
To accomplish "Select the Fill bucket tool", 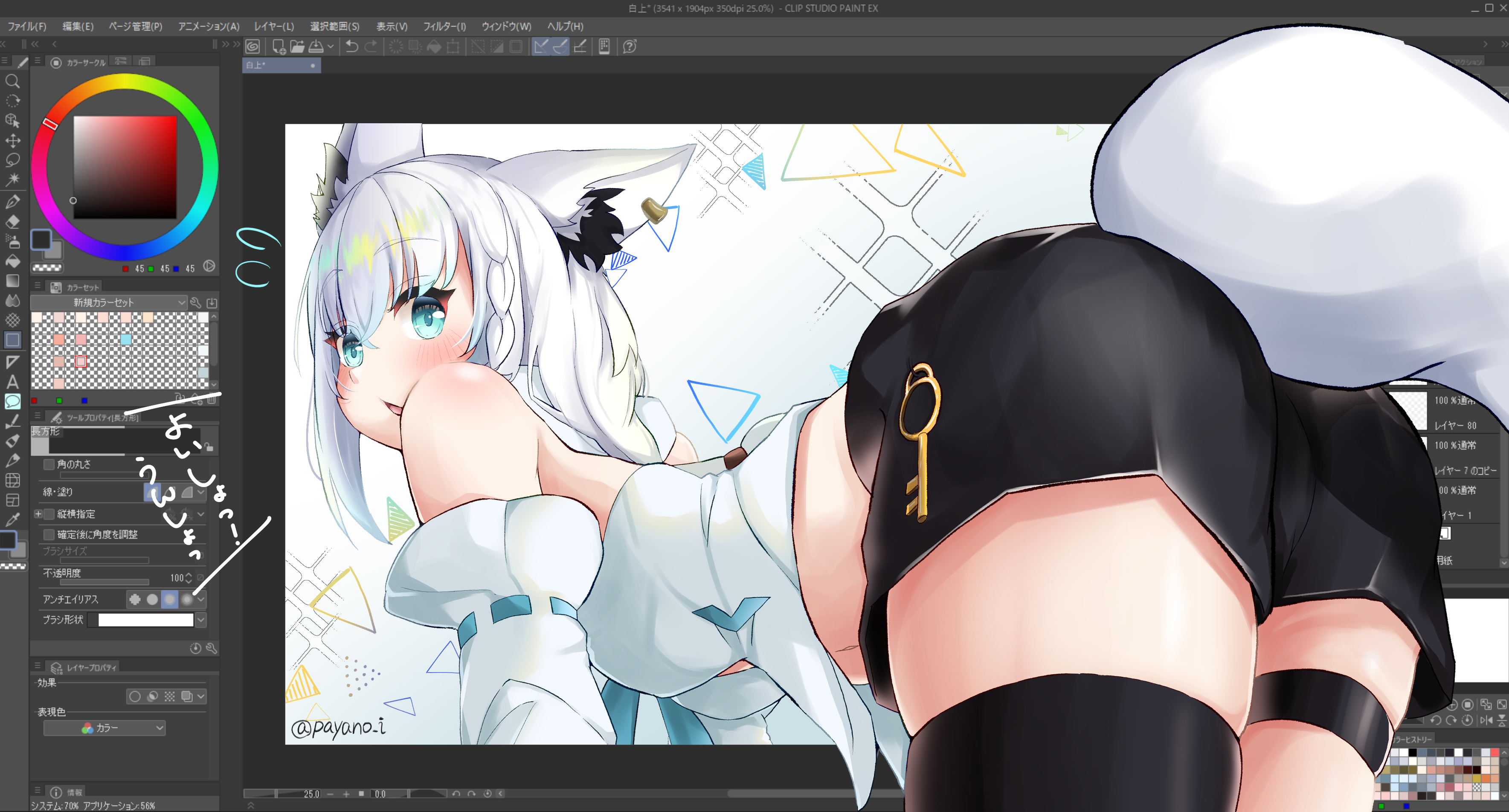I will [x=12, y=261].
